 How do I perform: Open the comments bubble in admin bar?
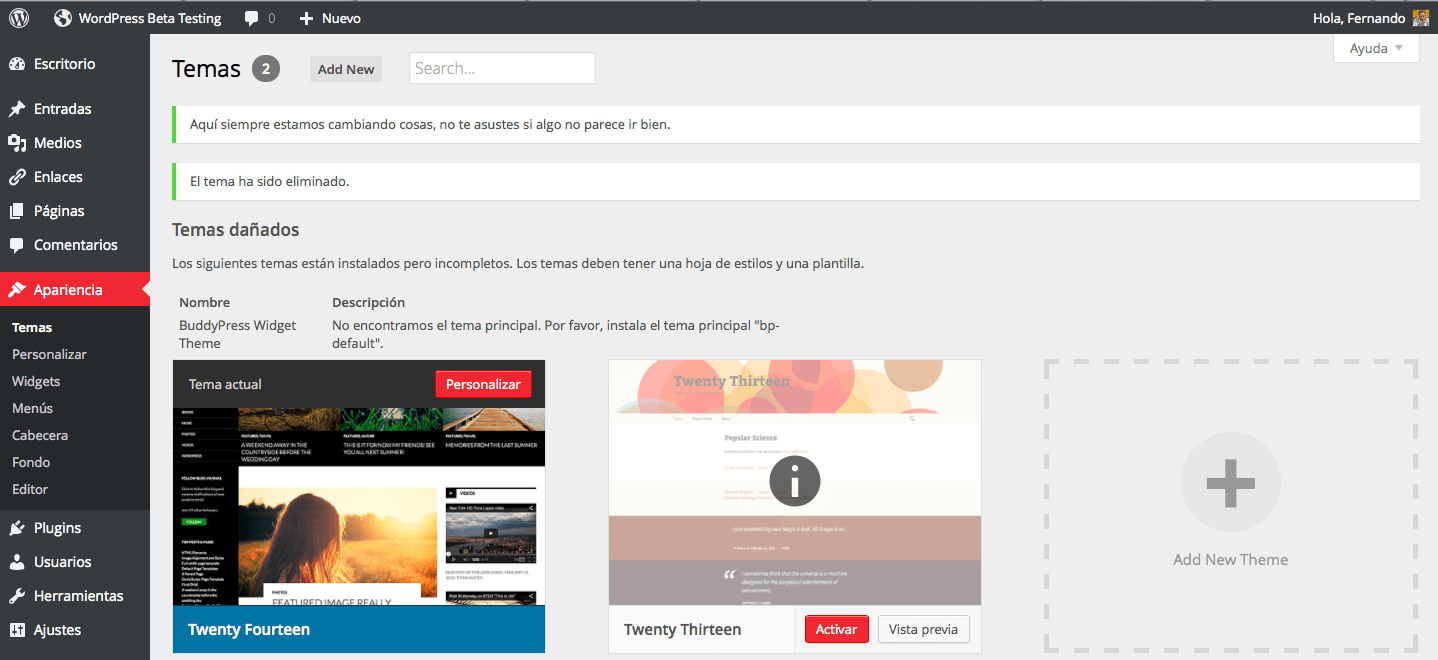pos(252,18)
